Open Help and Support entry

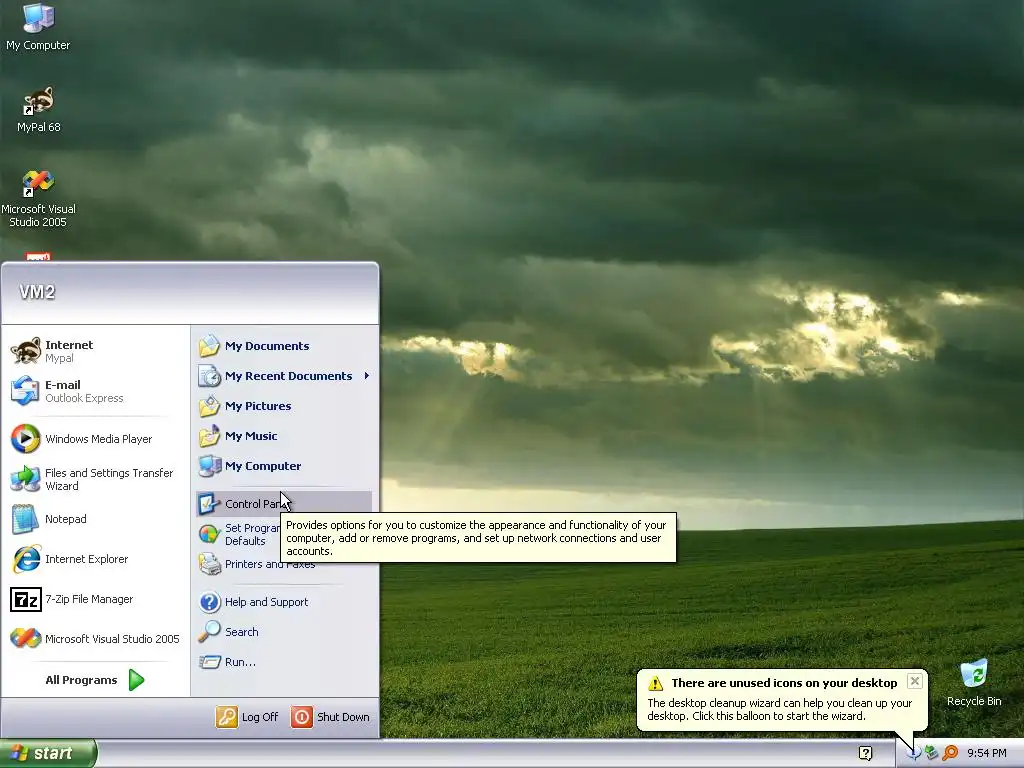click(283, 601)
